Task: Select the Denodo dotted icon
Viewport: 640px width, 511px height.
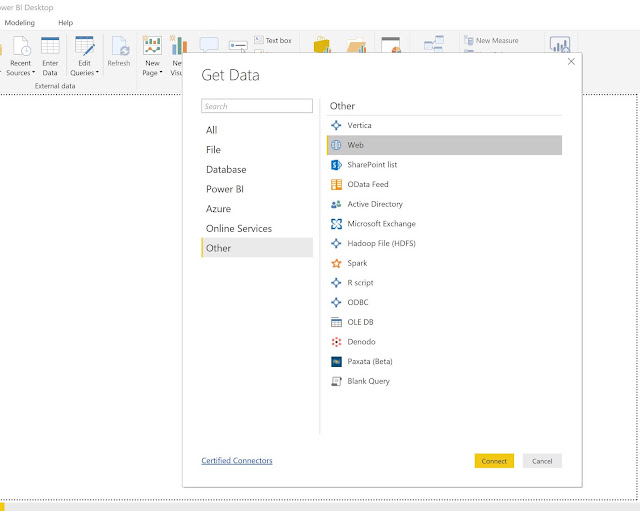Action: tap(336, 342)
